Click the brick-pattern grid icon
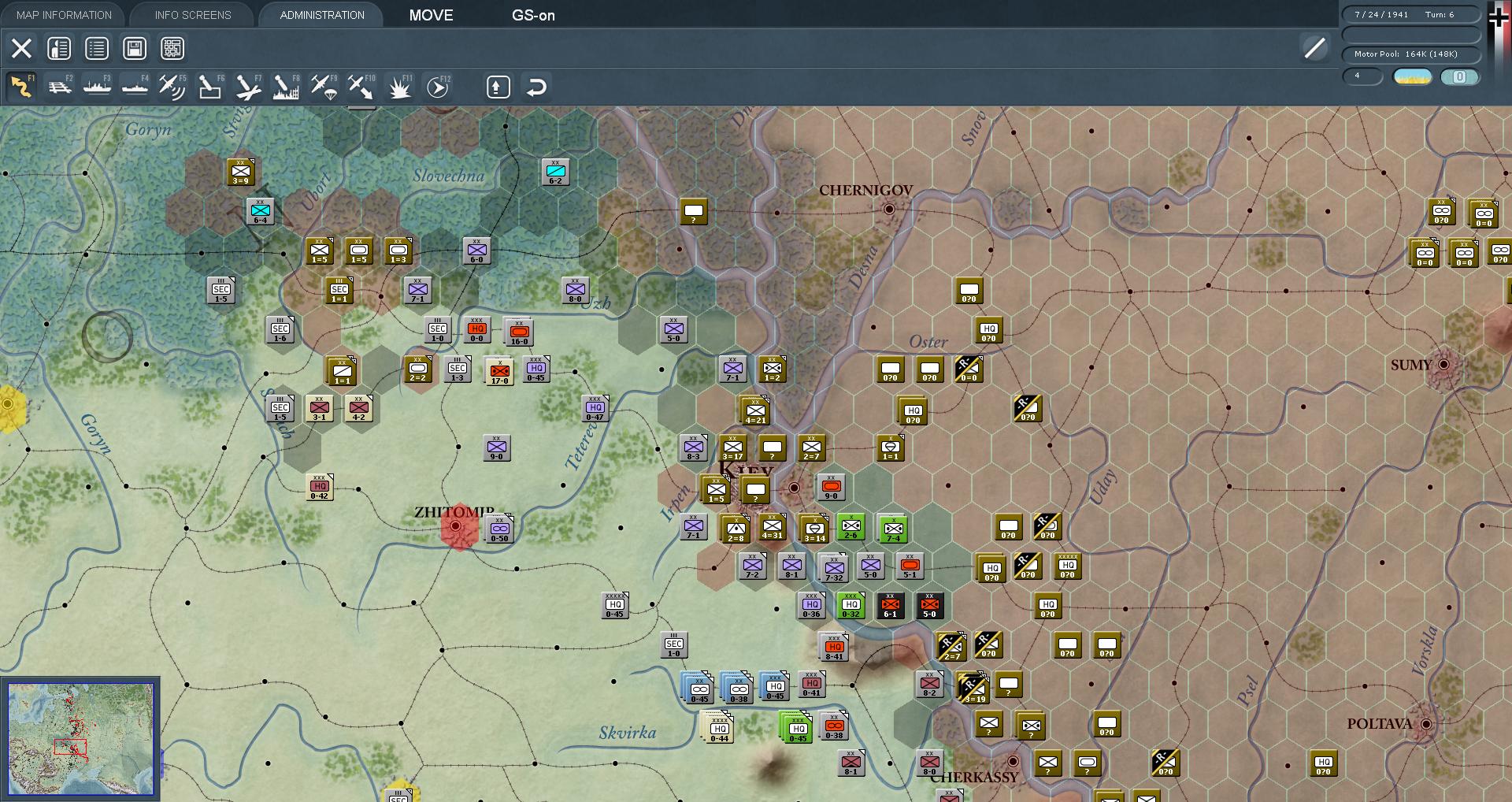Image resolution: width=1512 pixels, height=802 pixels. click(x=172, y=48)
